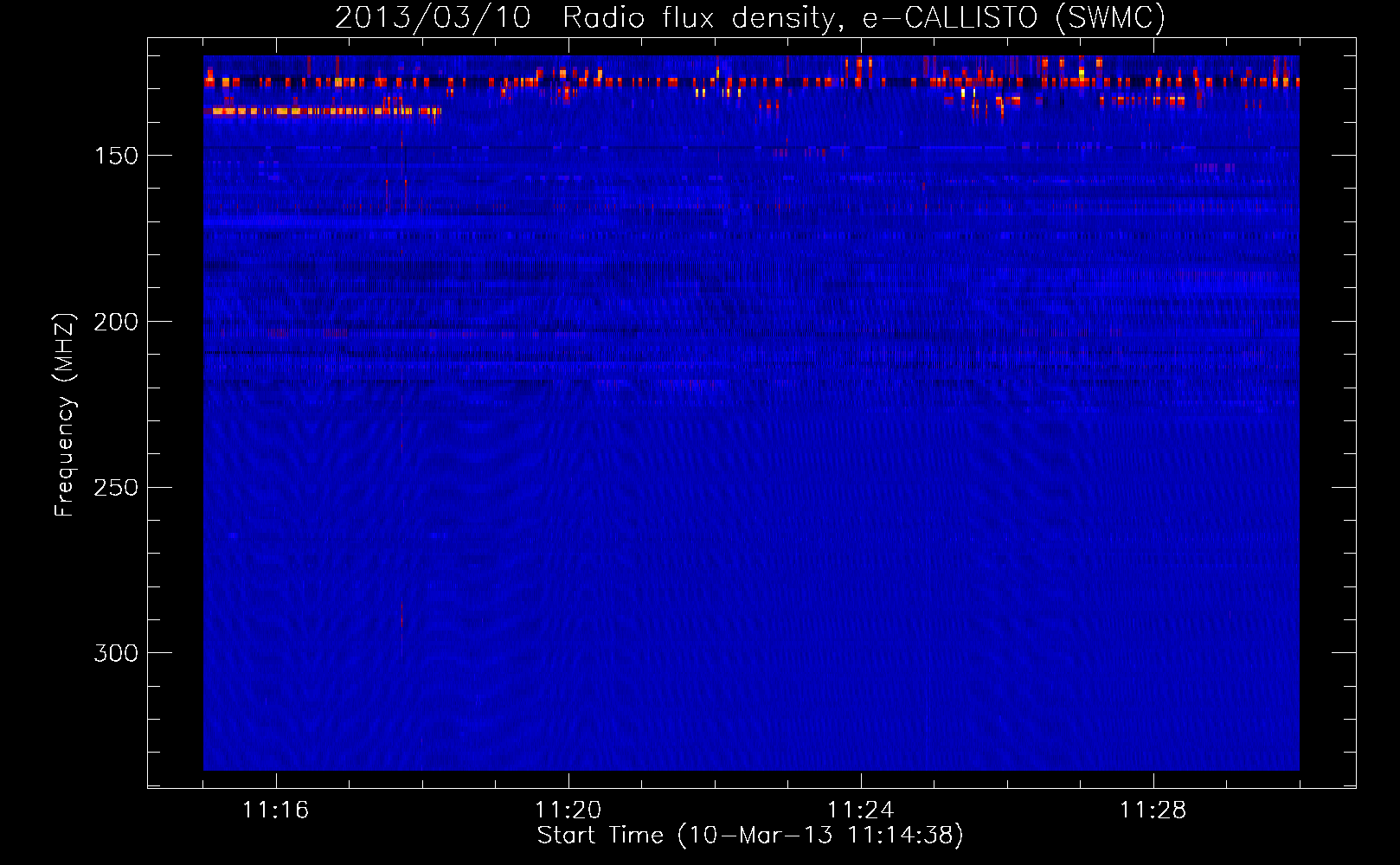Click the '11:16' time tick label
This screenshot has width=1400, height=865.
pyautogui.click(x=275, y=811)
